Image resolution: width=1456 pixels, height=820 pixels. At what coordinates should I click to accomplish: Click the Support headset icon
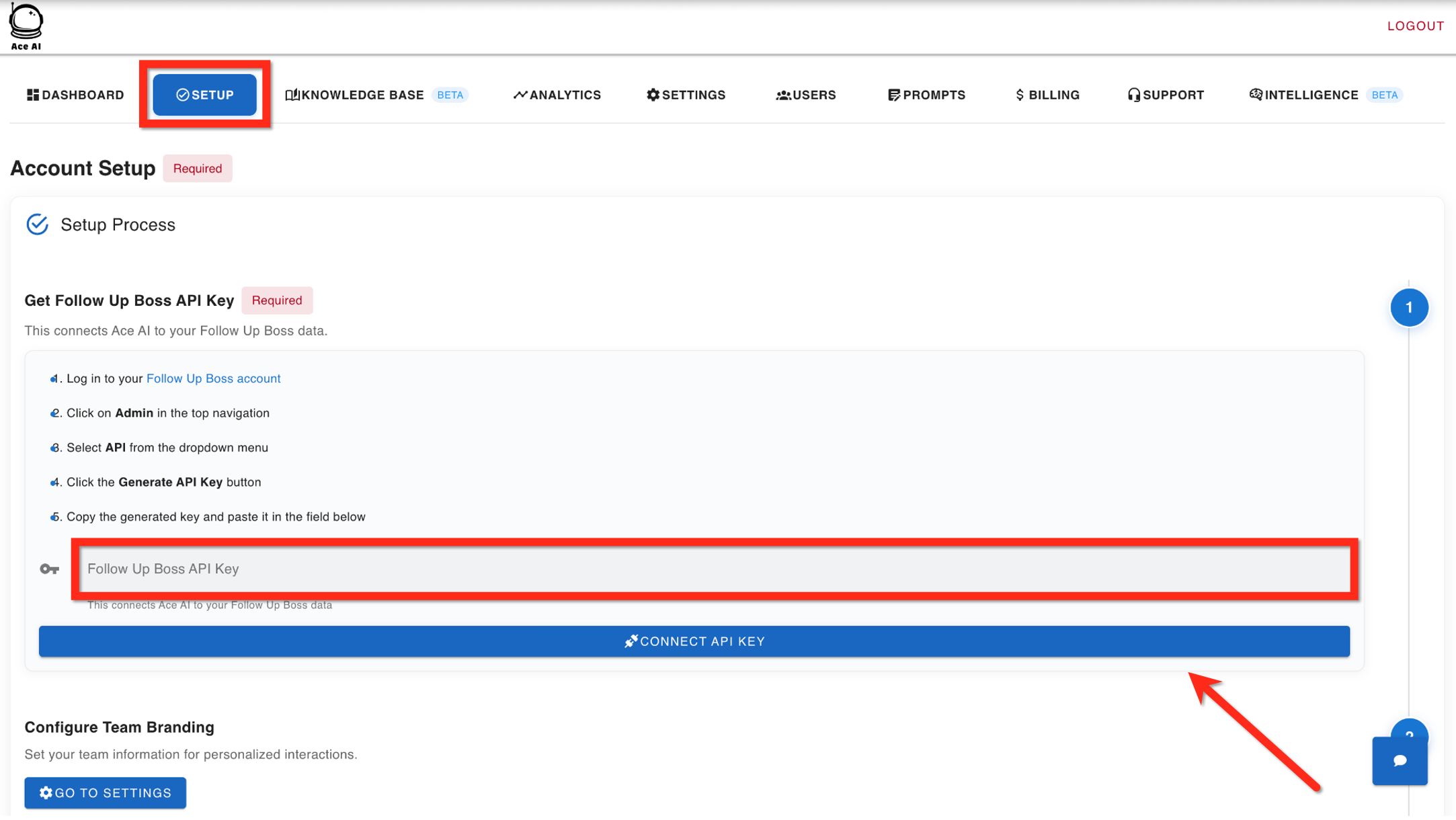coord(1133,95)
